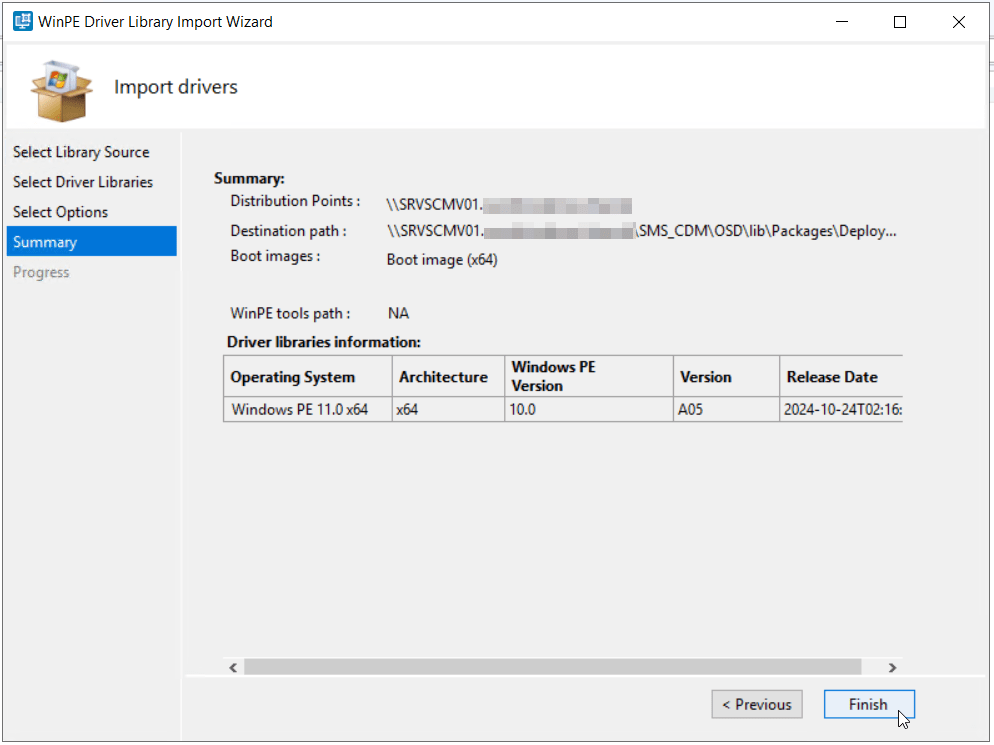This screenshot has width=994, height=745.
Task: Click the Windows PE Version column header
Action: click(x=553, y=376)
